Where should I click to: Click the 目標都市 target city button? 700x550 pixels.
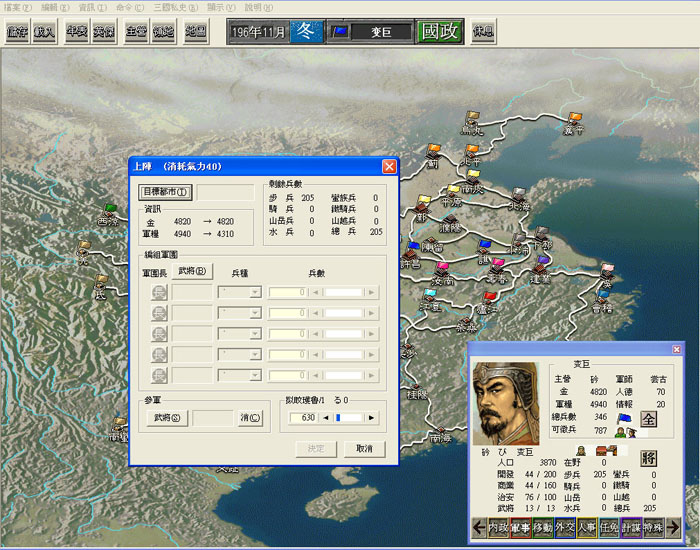click(164, 192)
